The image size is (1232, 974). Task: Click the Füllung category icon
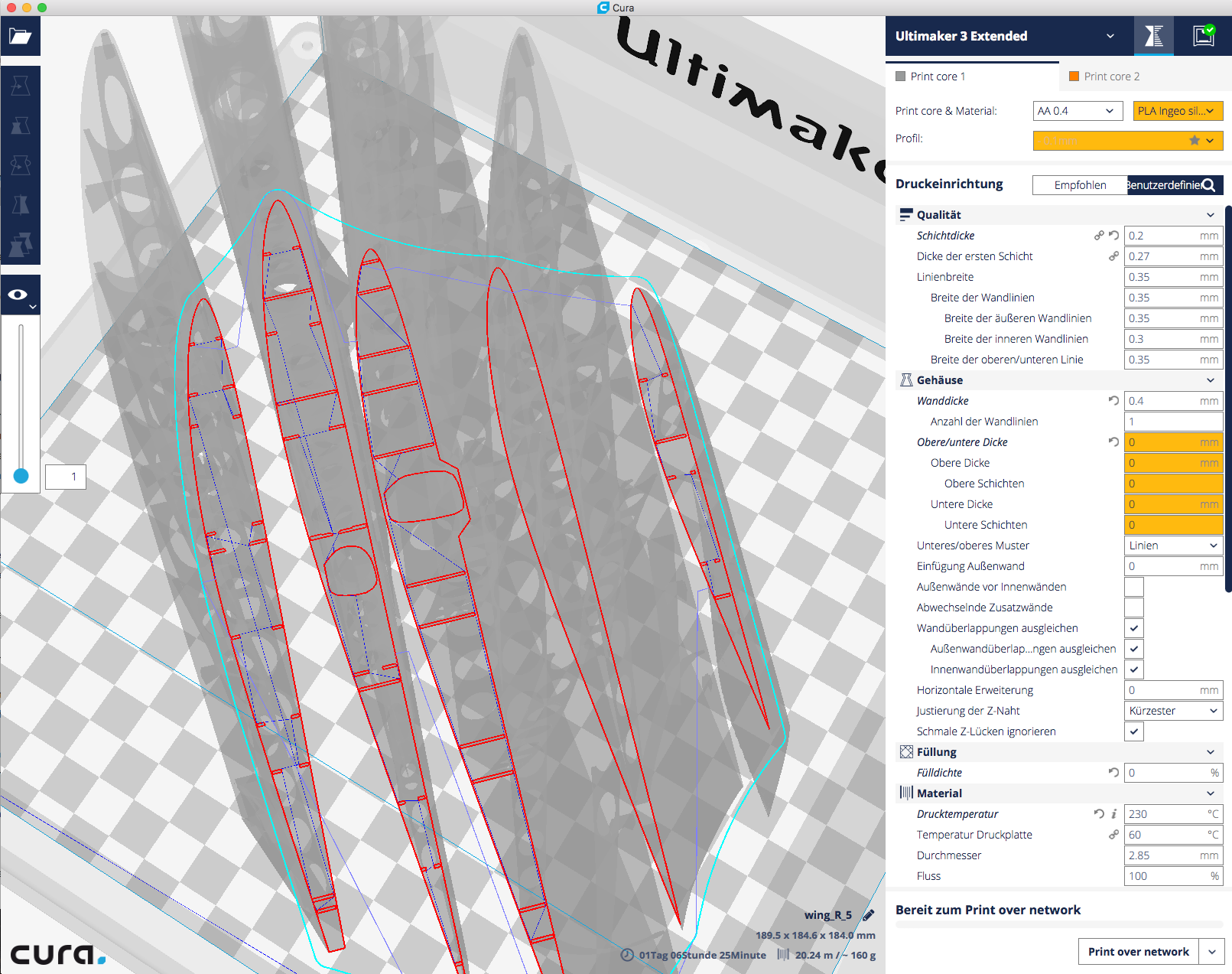[x=906, y=752]
